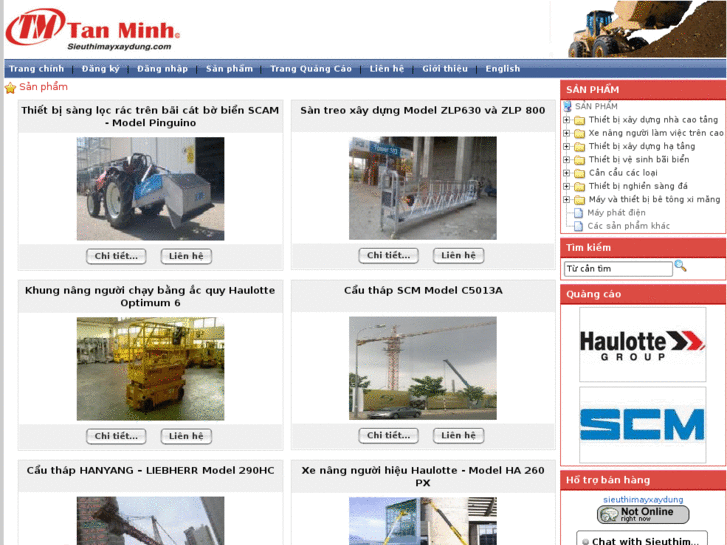
Task: Click the page icon for Máy phát điện
Action: (578, 213)
